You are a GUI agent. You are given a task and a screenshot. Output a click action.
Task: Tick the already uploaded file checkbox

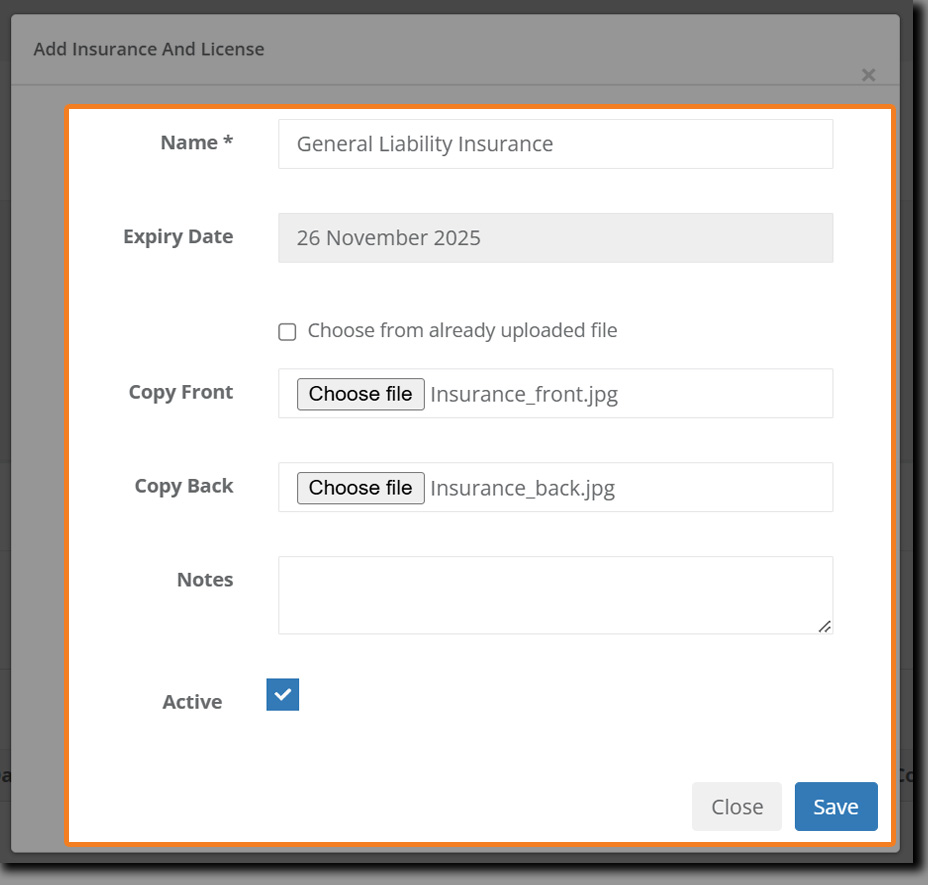[x=287, y=332]
